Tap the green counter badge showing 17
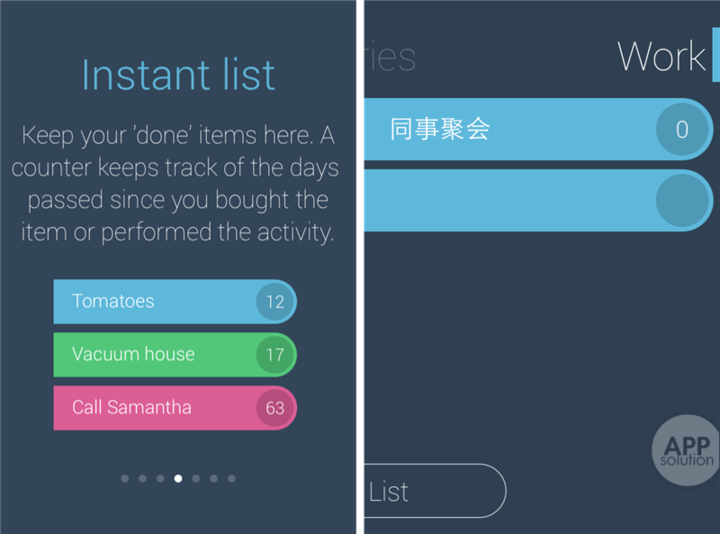The width and height of the screenshot is (720, 534). pos(275,354)
